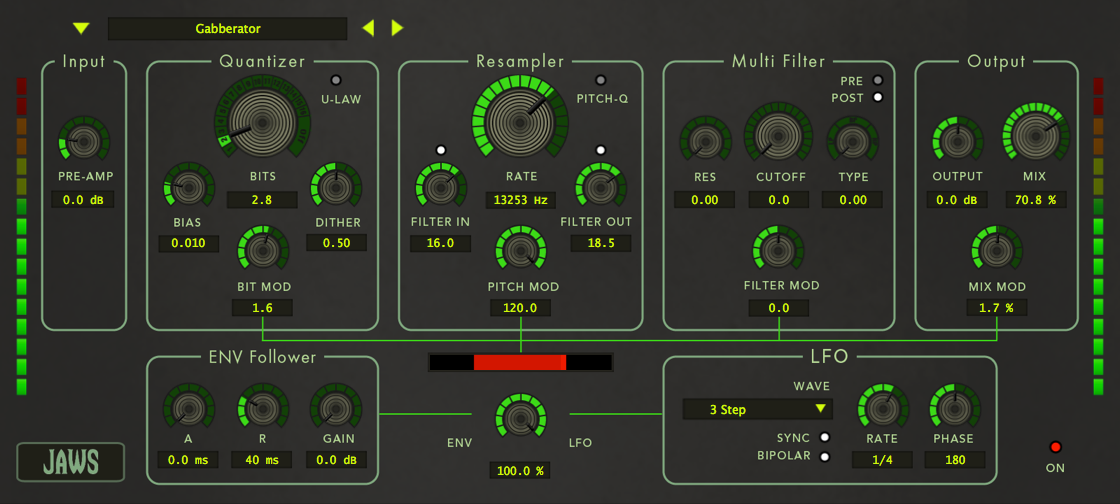Click the JAWS logo button
This screenshot has height=504, width=1120.
click(x=71, y=463)
